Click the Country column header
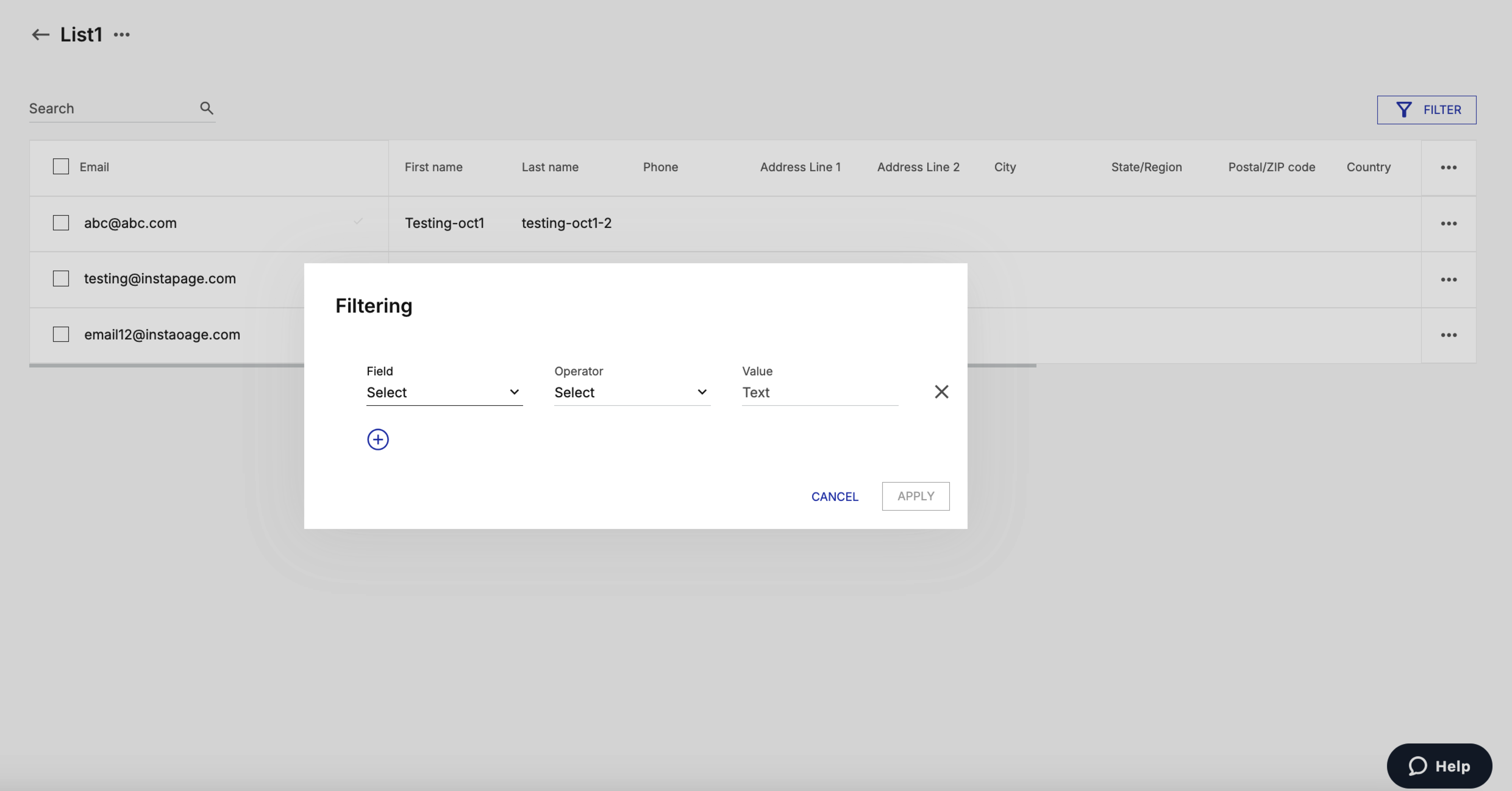The width and height of the screenshot is (1512, 791). [x=1368, y=167]
